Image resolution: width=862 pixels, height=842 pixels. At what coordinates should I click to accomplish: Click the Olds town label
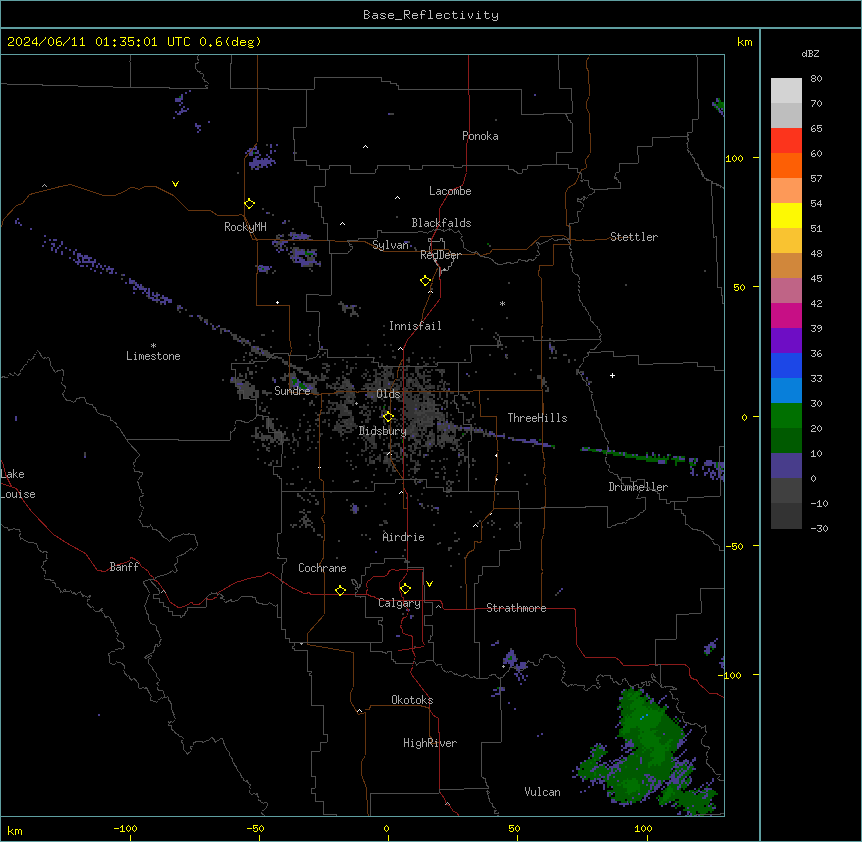388,394
